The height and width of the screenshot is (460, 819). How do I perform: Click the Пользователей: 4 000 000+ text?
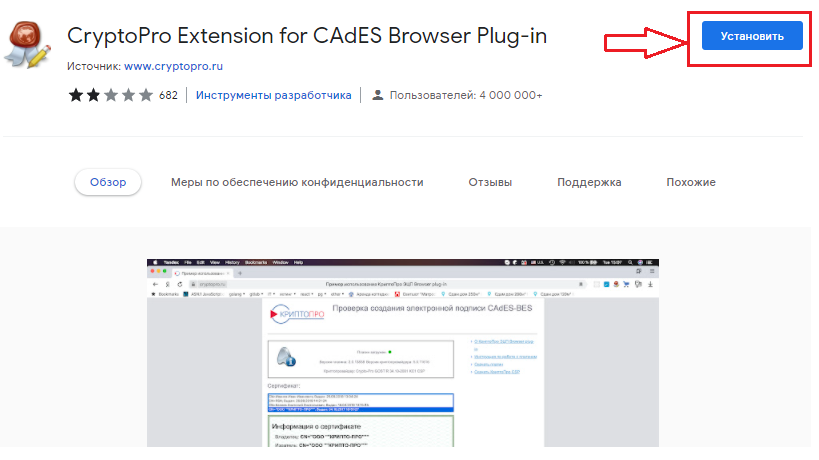pyautogui.click(x=465, y=95)
